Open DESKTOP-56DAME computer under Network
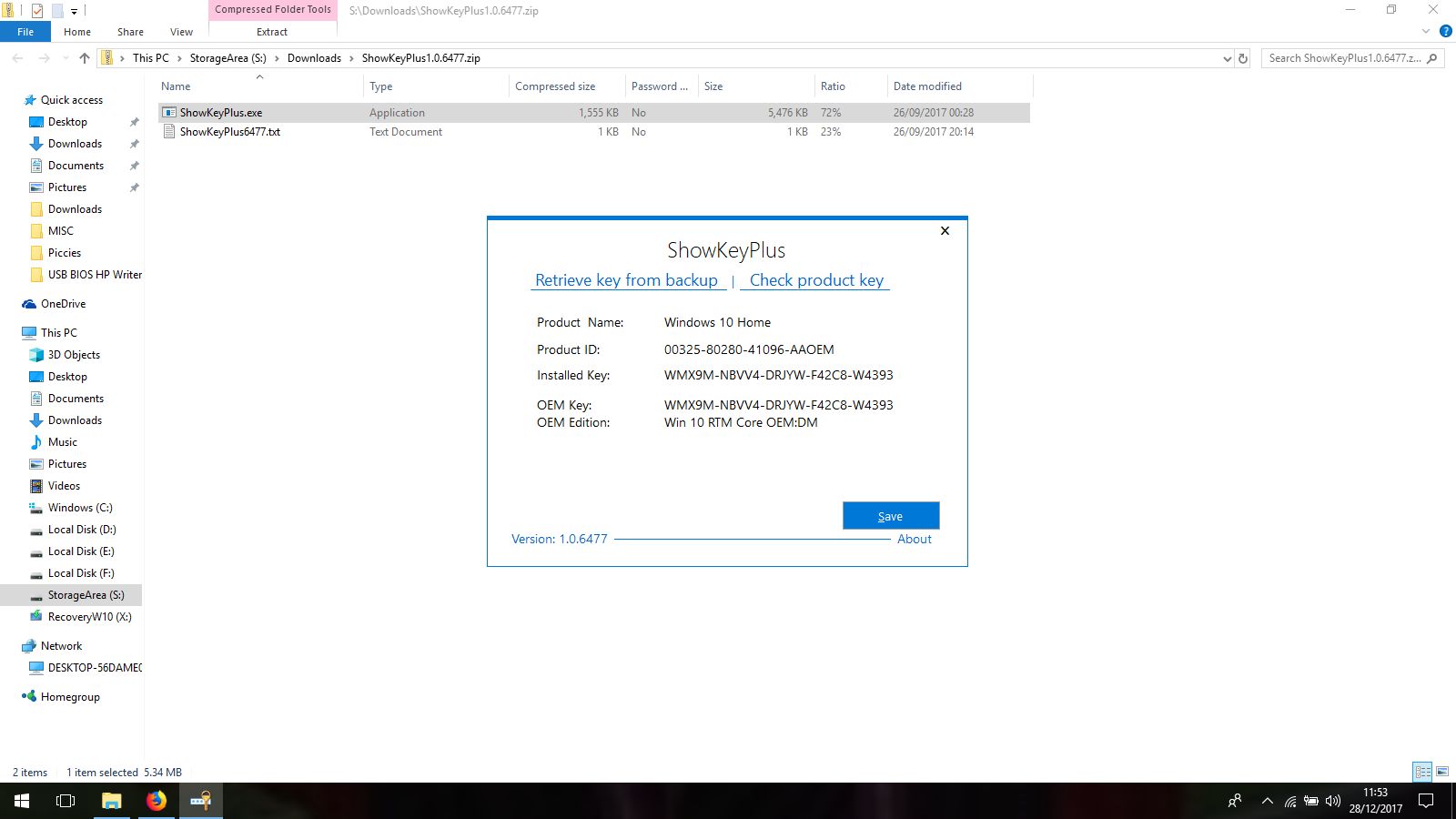Screen dimensions: 1456x819 coord(95,668)
